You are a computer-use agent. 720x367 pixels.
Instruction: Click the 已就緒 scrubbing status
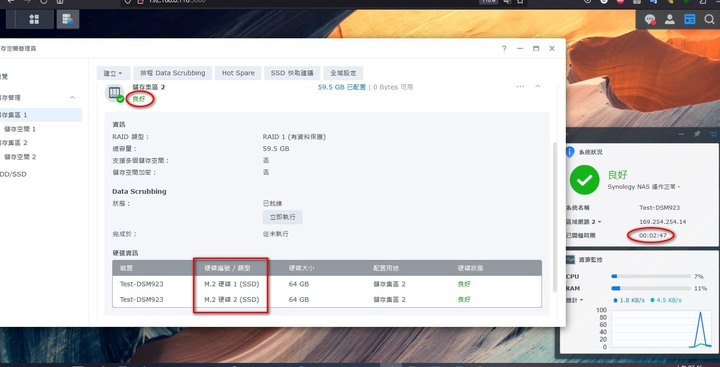pyautogui.click(x=272, y=203)
